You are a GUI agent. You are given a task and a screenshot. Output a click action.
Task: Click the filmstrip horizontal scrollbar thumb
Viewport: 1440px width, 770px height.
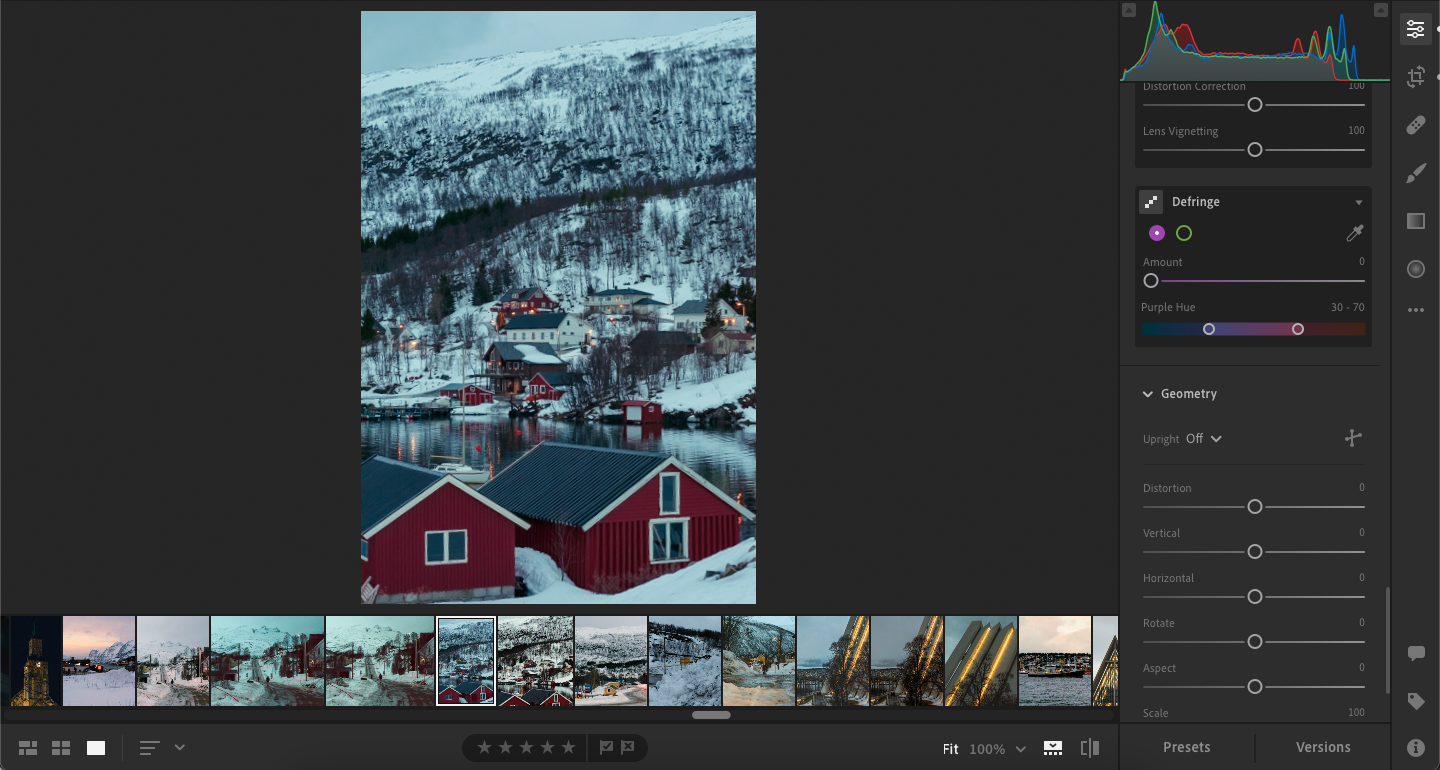(711, 715)
